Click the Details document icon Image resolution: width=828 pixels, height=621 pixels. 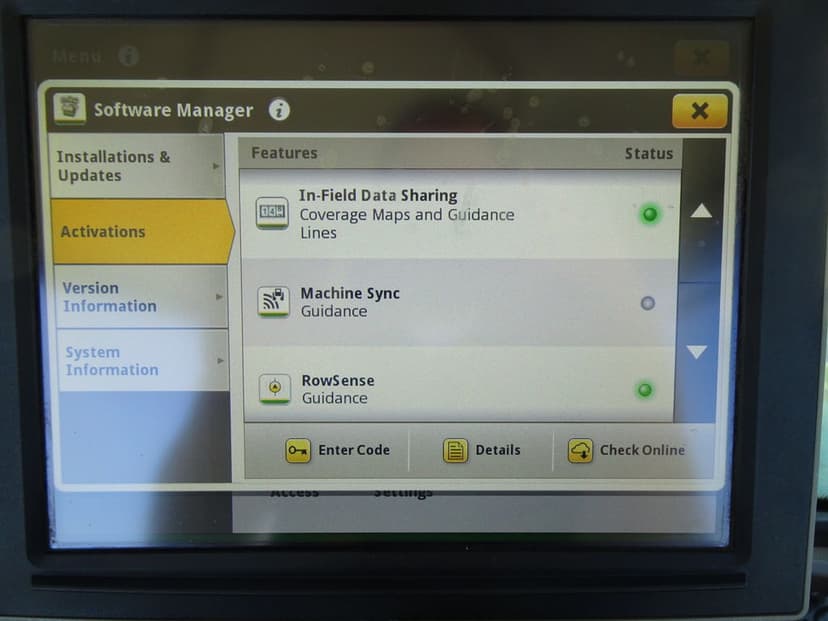click(455, 450)
